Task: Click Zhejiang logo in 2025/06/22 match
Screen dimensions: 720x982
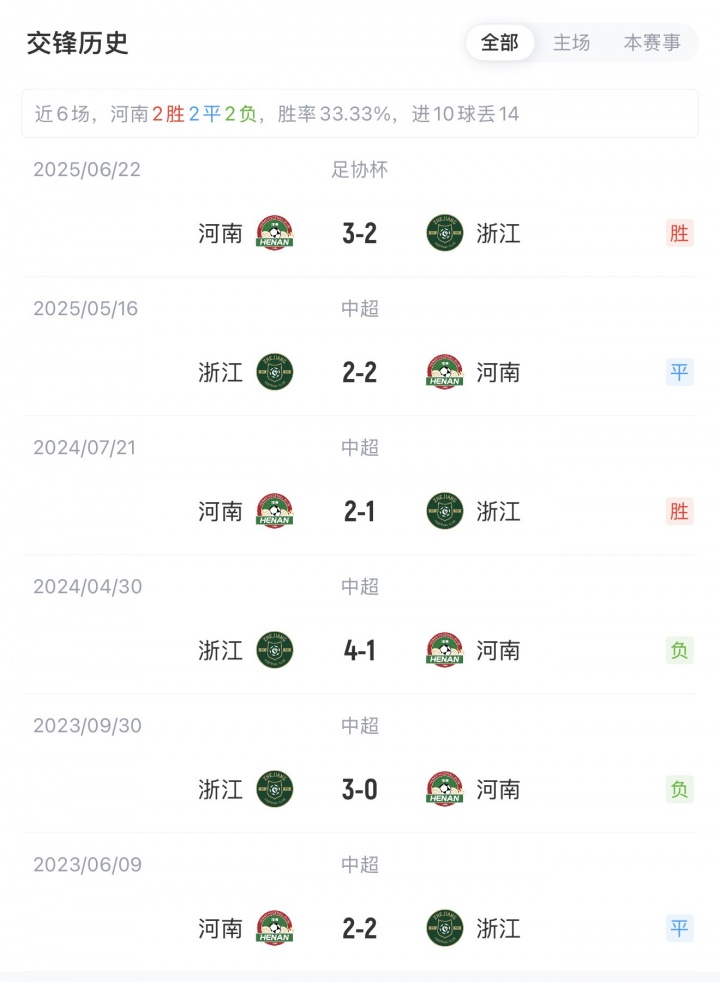Action: (445, 233)
